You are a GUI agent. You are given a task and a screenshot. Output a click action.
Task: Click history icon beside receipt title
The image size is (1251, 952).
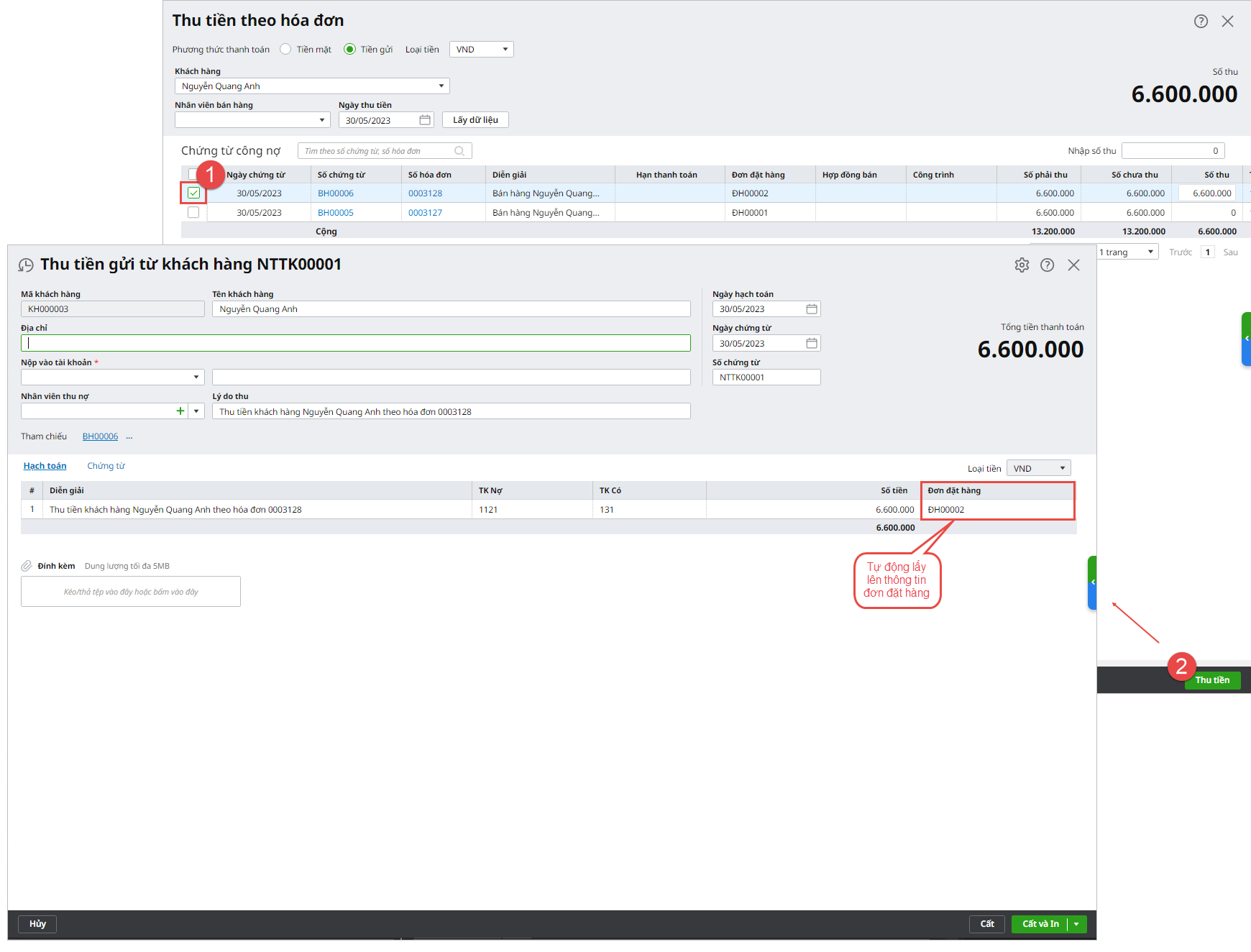click(26, 265)
